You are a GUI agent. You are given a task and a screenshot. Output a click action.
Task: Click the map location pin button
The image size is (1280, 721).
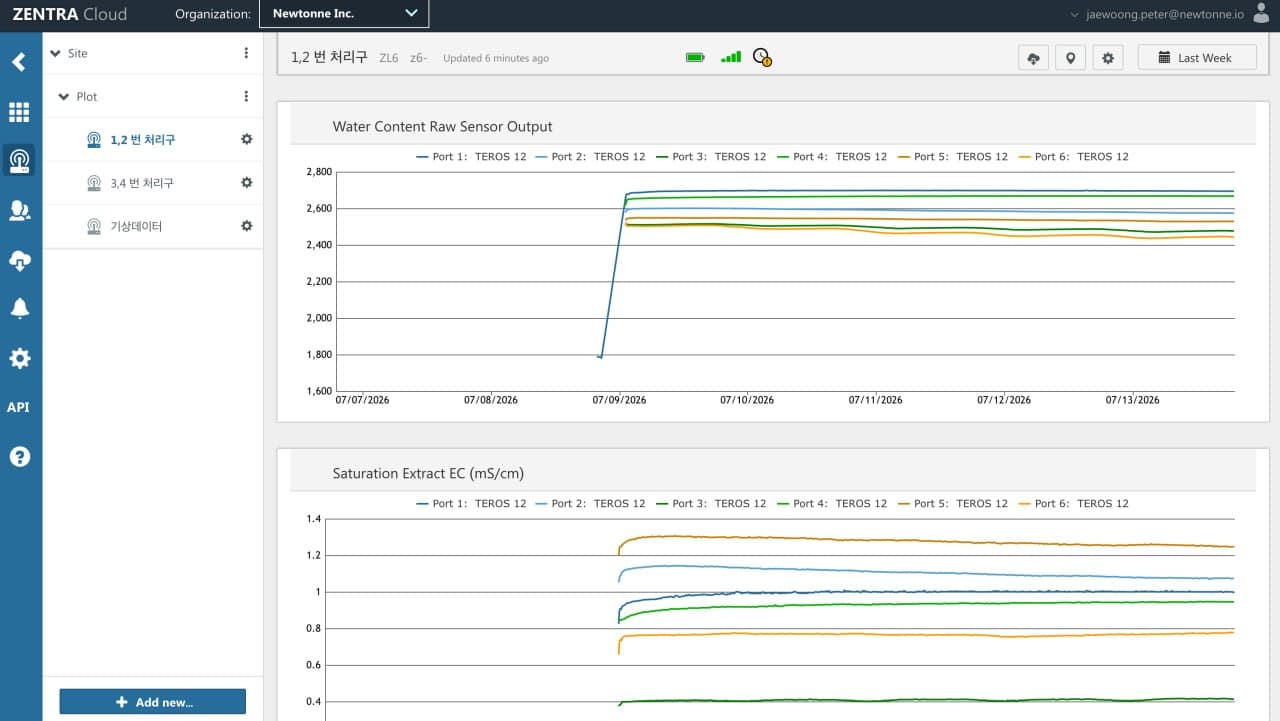pos(1070,58)
